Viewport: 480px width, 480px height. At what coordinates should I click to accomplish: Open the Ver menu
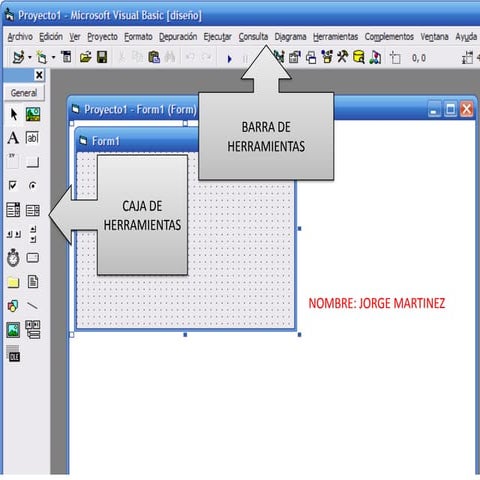point(75,37)
